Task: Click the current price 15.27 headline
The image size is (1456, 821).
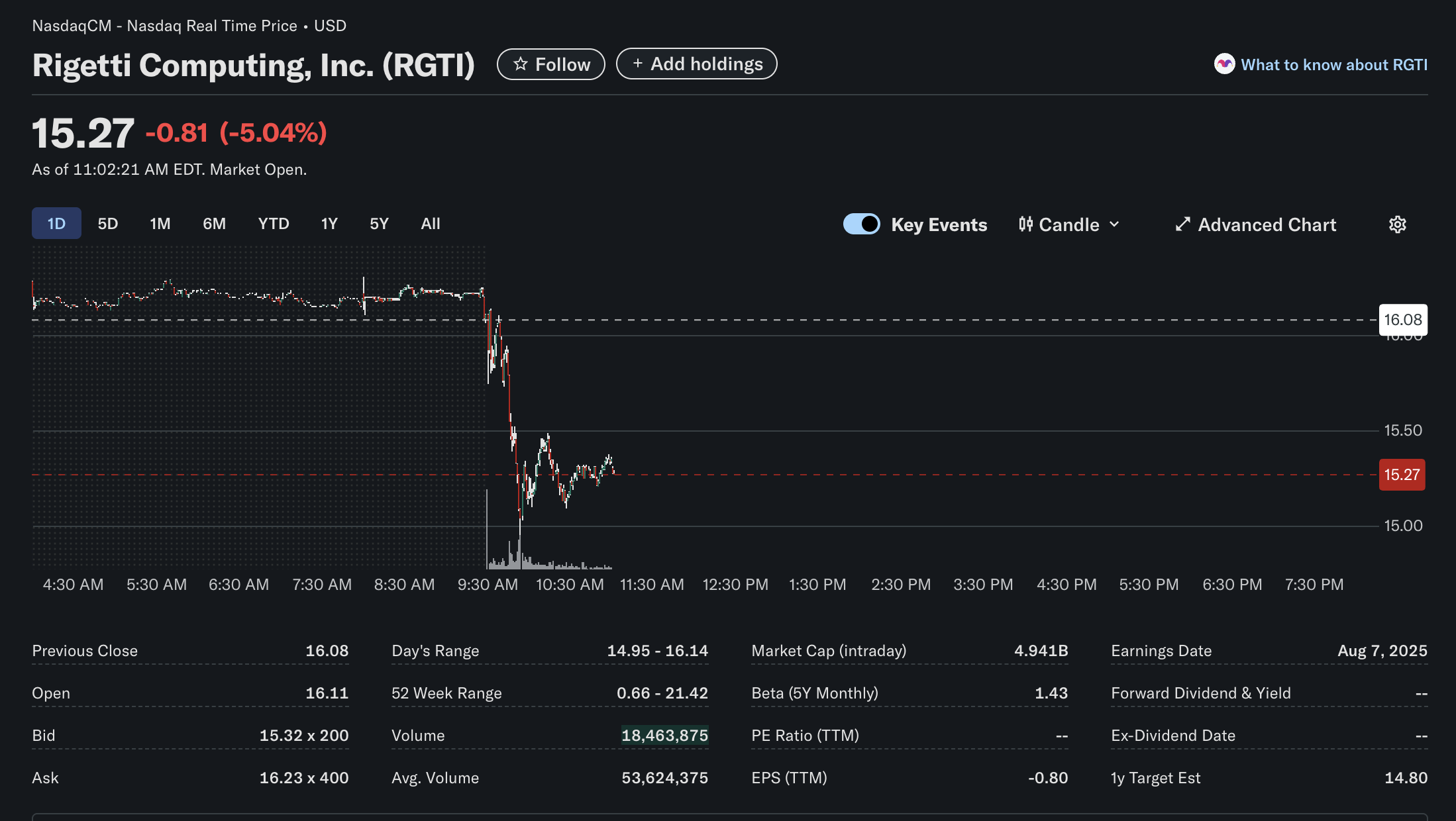Action: pyautogui.click(x=83, y=133)
